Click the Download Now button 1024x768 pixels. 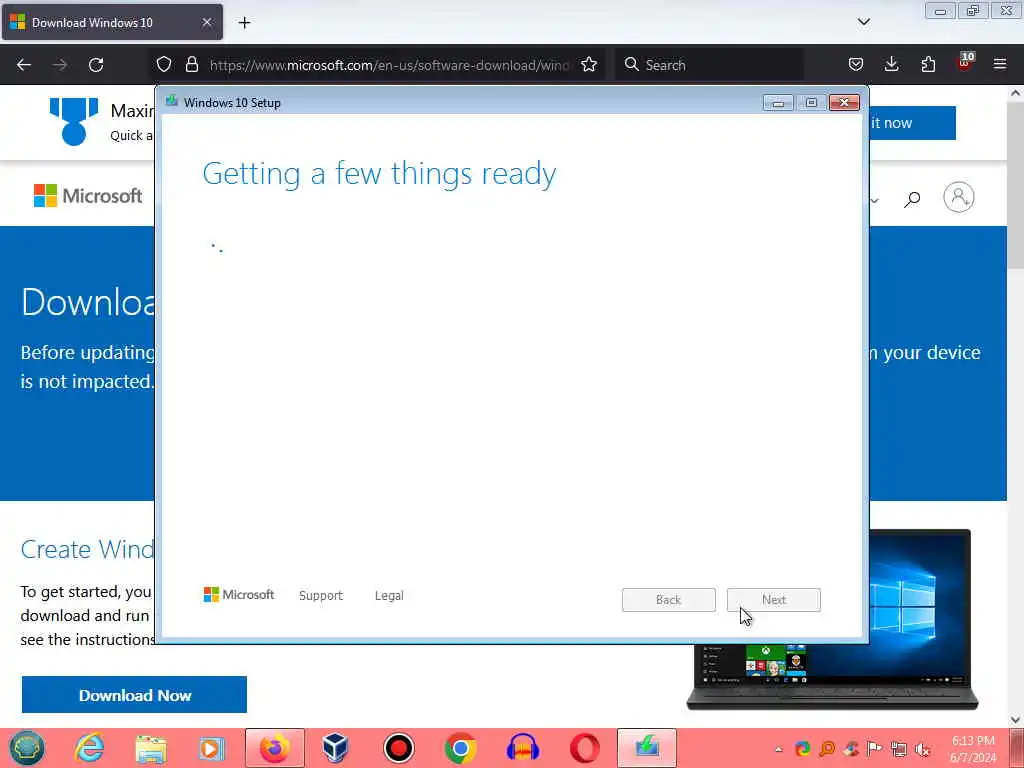tap(135, 695)
